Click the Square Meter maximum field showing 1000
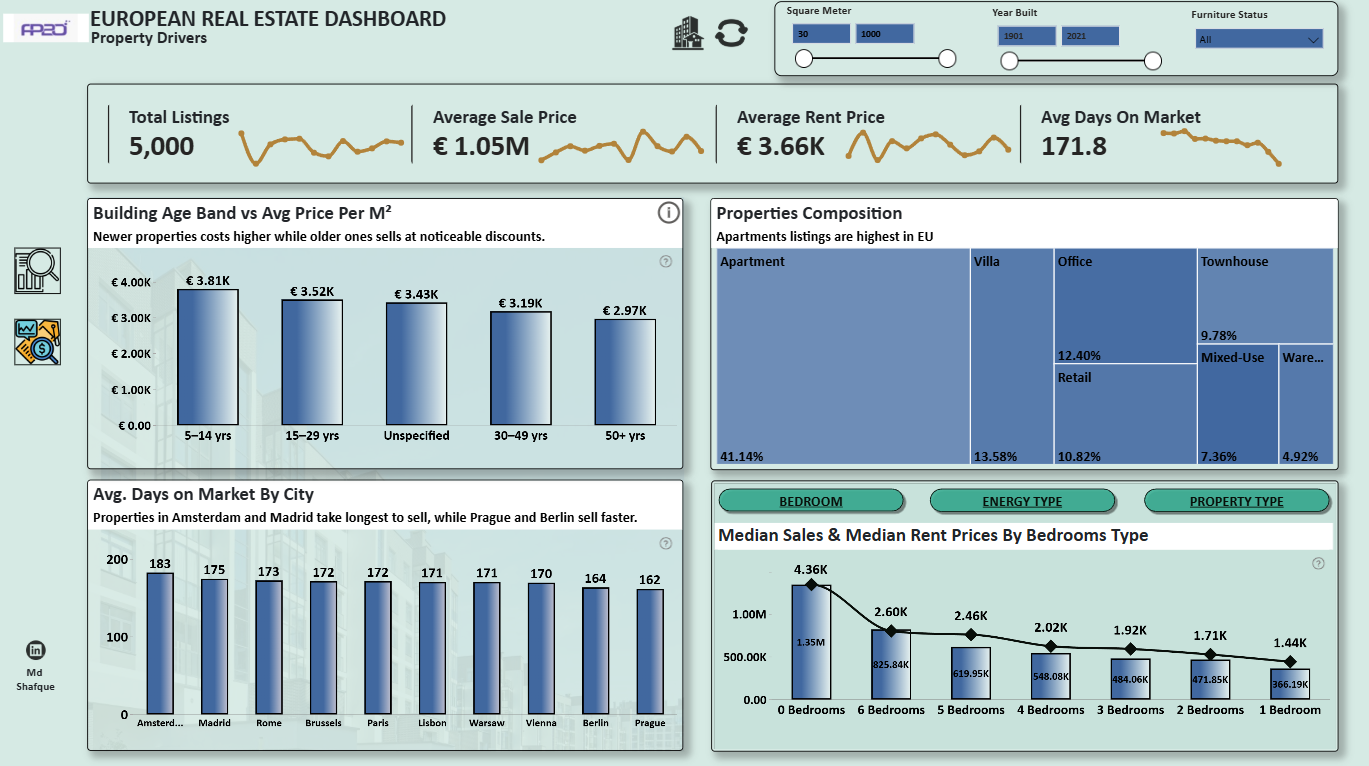The image size is (1369, 766). pos(885,34)
